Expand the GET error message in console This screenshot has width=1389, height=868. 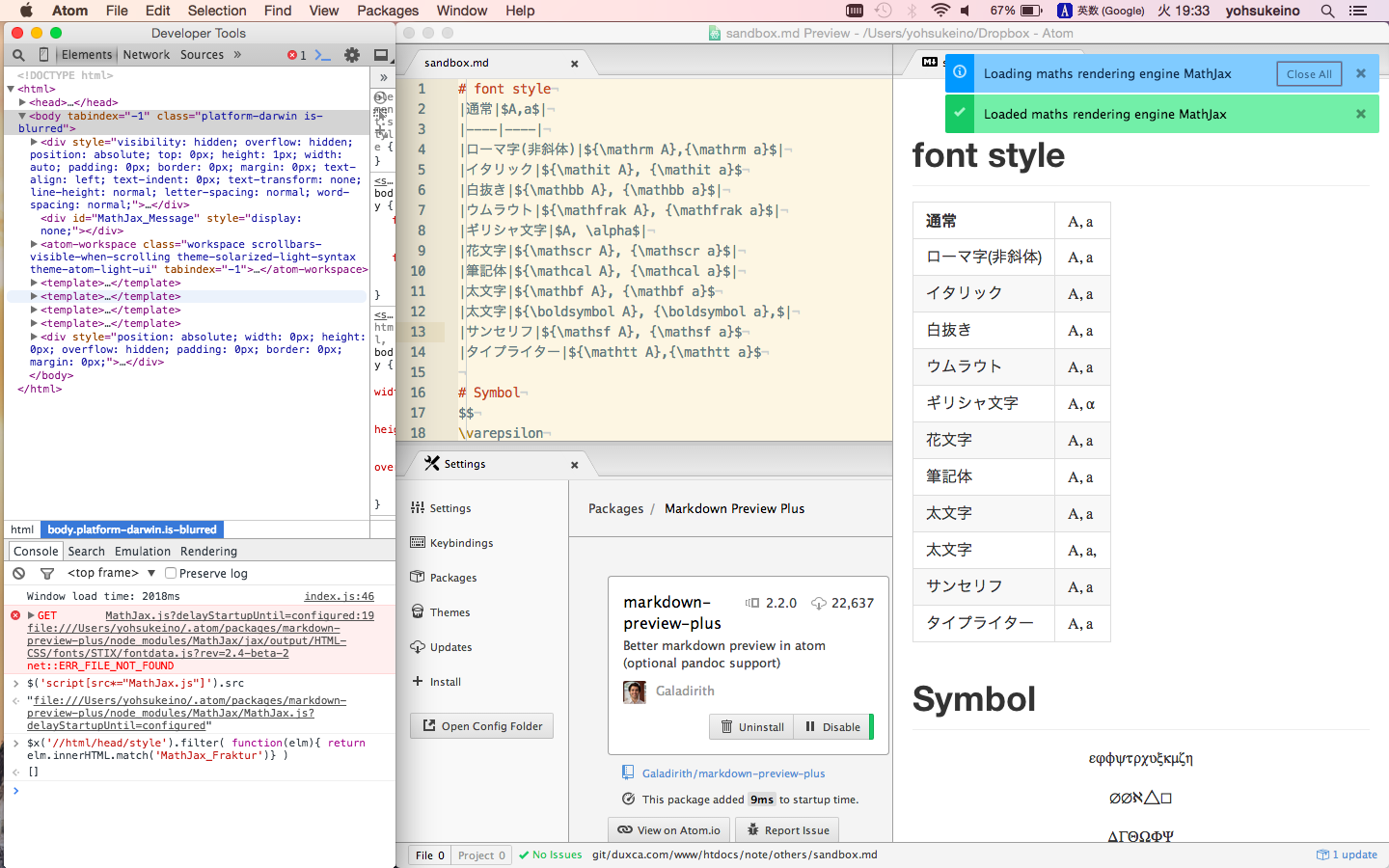click(31, 615)
